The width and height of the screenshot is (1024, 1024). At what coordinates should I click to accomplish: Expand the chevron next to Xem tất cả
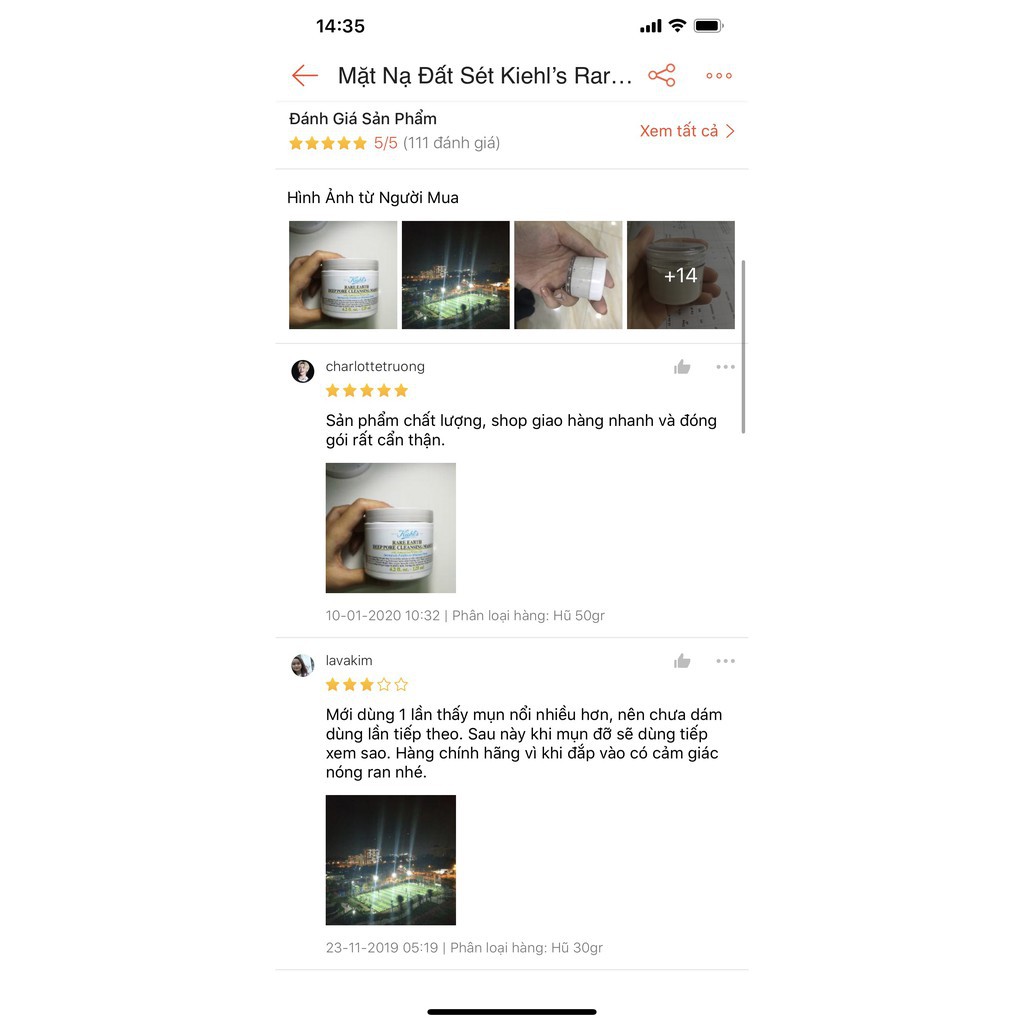point(730,131)
